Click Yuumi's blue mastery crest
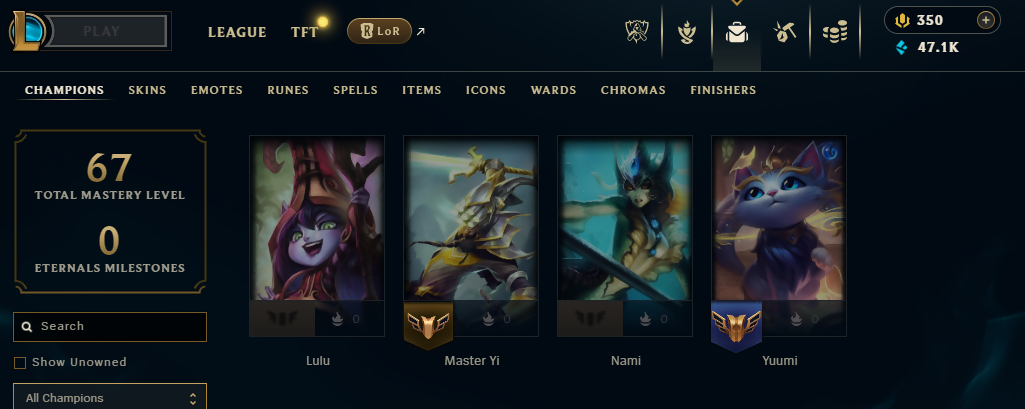 [x=736, y=325]
